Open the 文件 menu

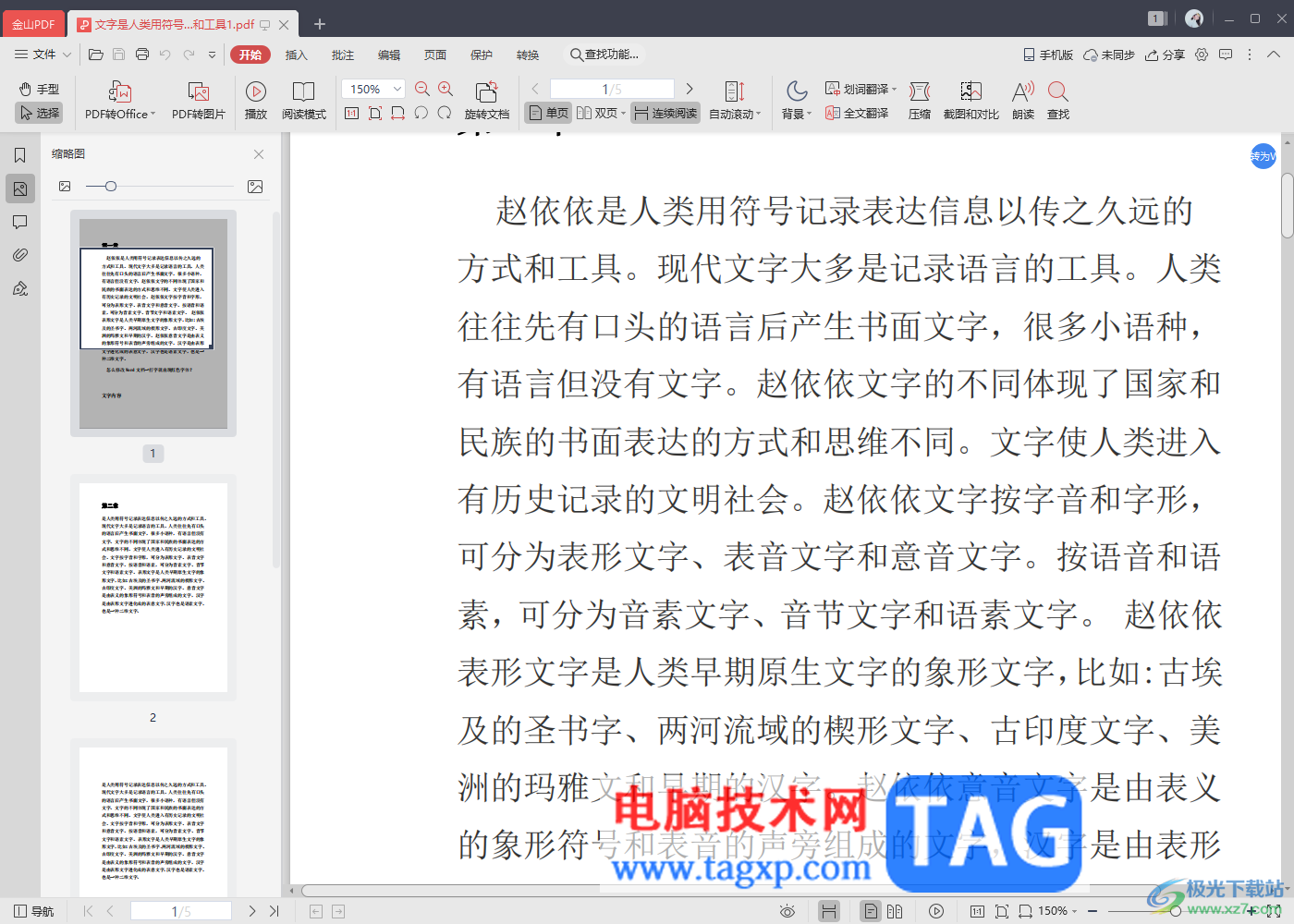coord(35,55)
